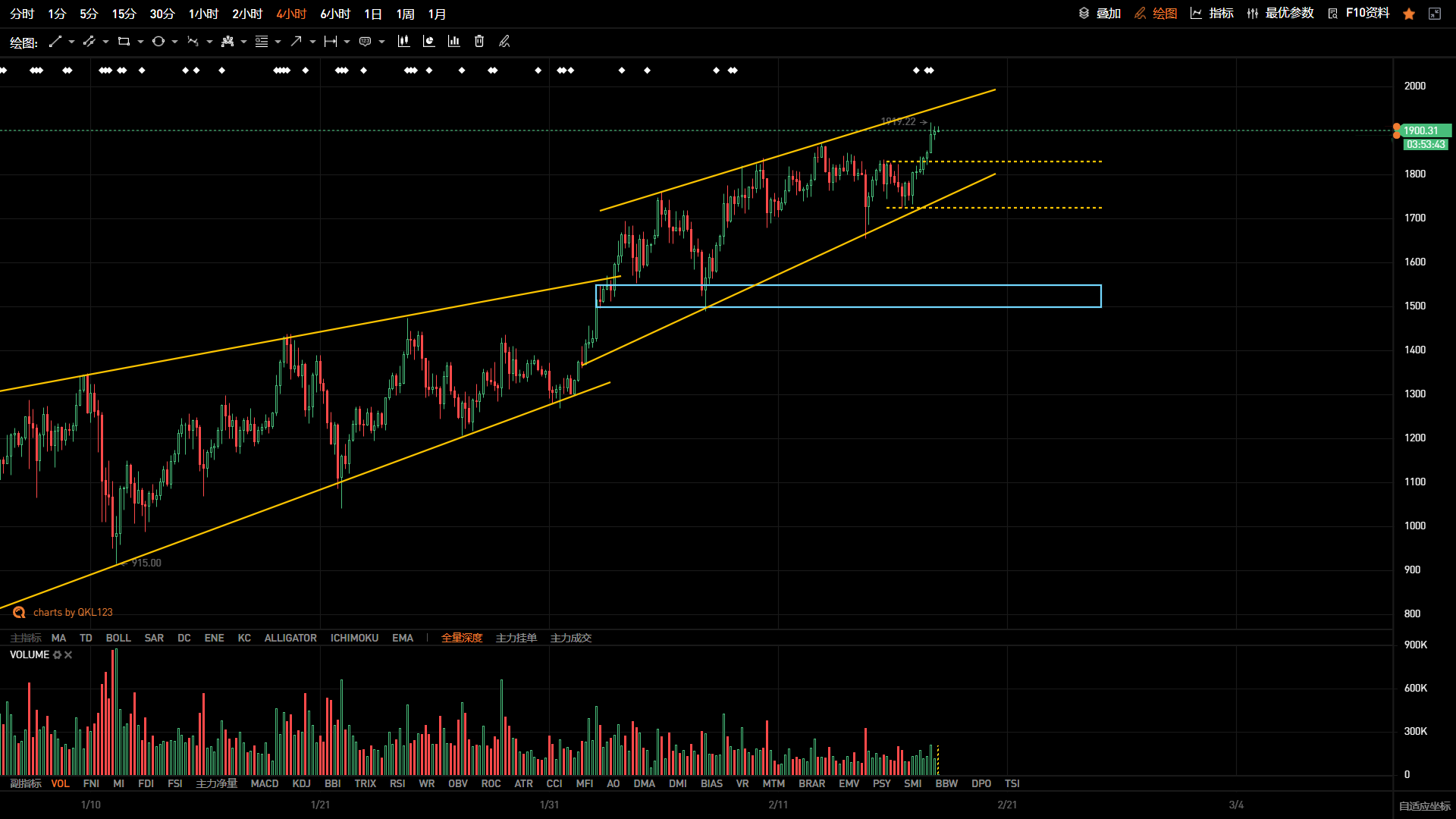Switch to the 1日 timeframe tab
The image size is (1456, 819).
tap(373, 14)
